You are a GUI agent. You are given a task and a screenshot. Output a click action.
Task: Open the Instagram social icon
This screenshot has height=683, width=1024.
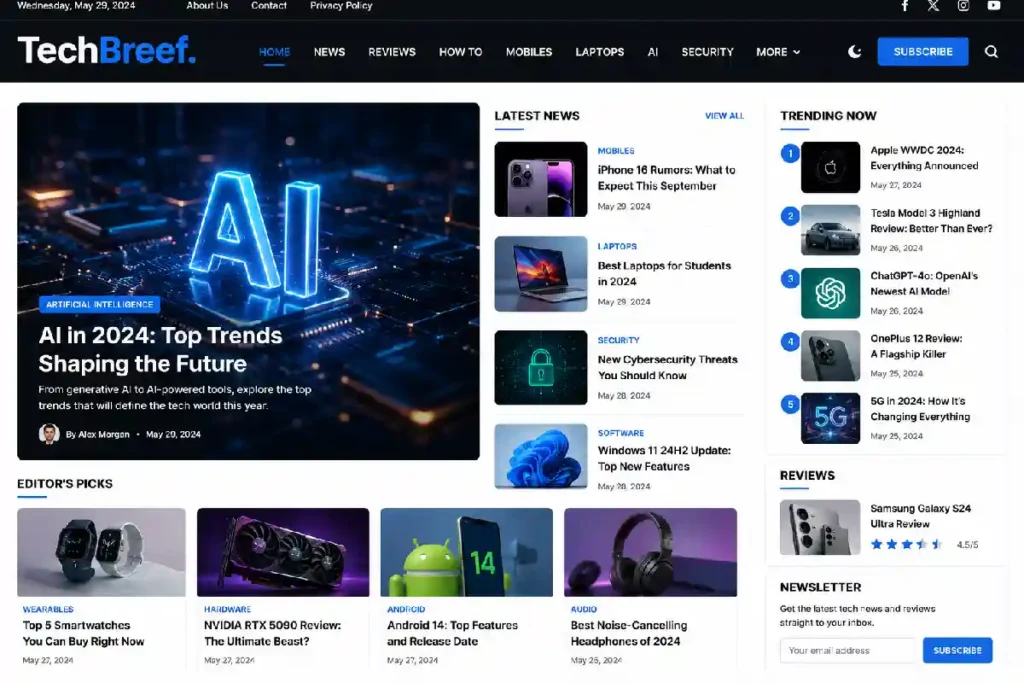coord(963,6)
